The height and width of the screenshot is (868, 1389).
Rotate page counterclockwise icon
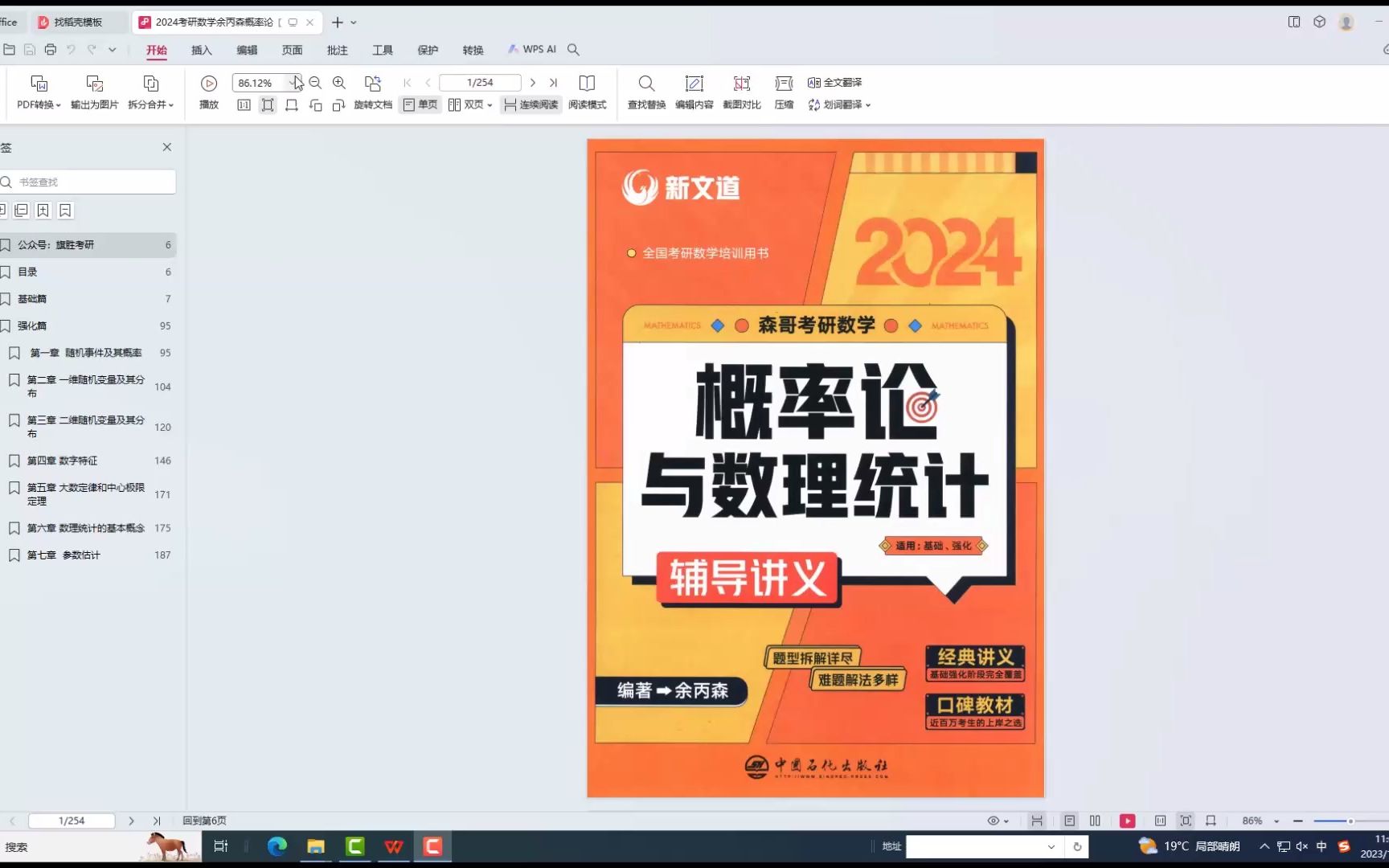pos(316,105)
